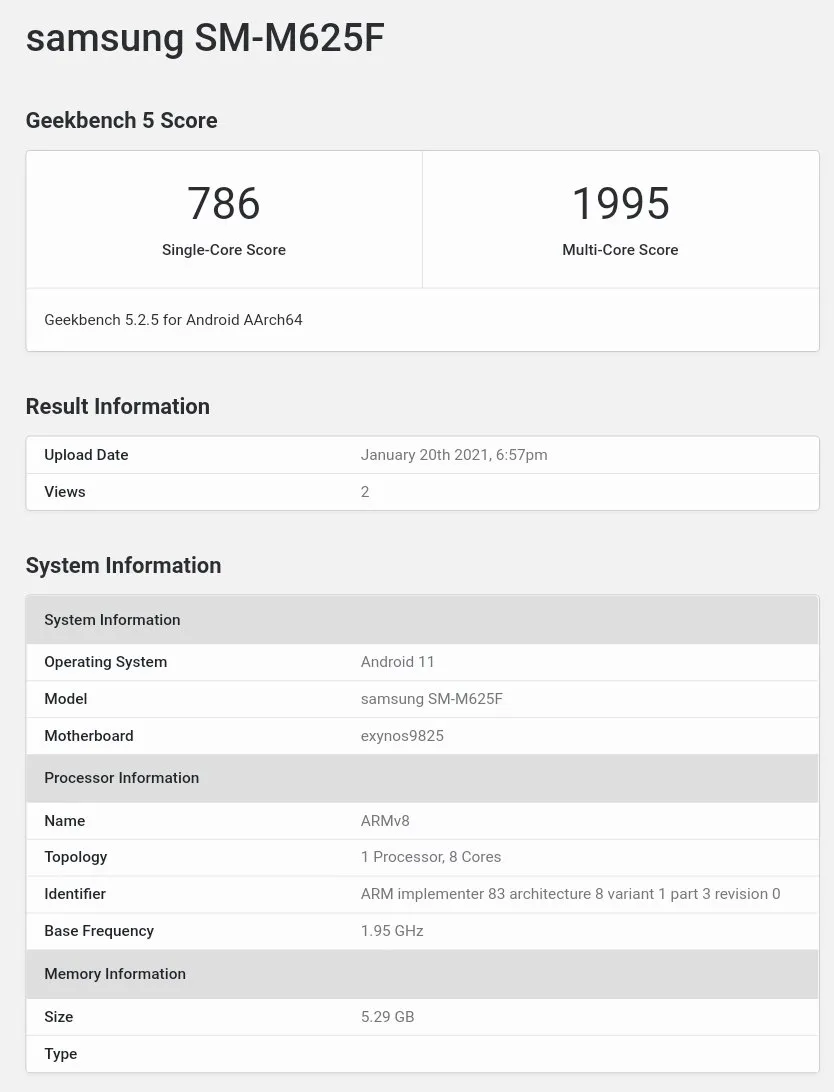Click the 1.95 GHz base frequency value
This screenshot has width=834, height=1092.
click(392, 931)
